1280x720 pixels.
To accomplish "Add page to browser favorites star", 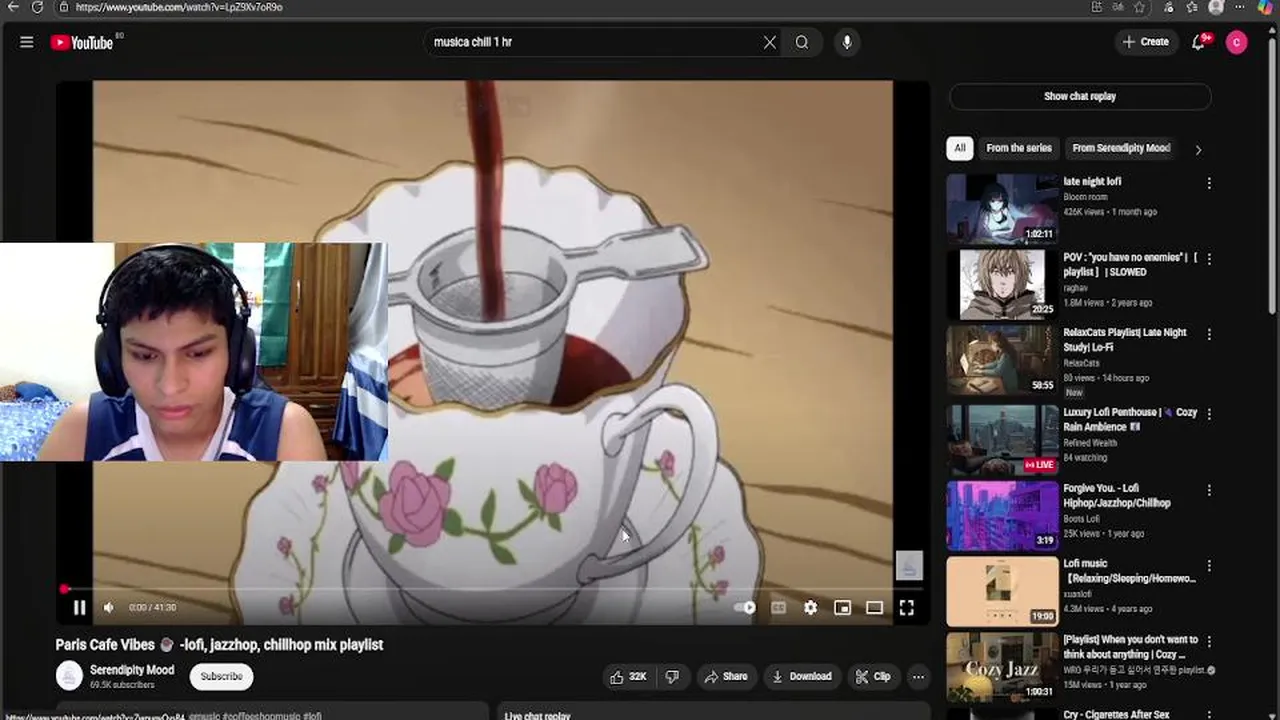I will pos(1139,7).
